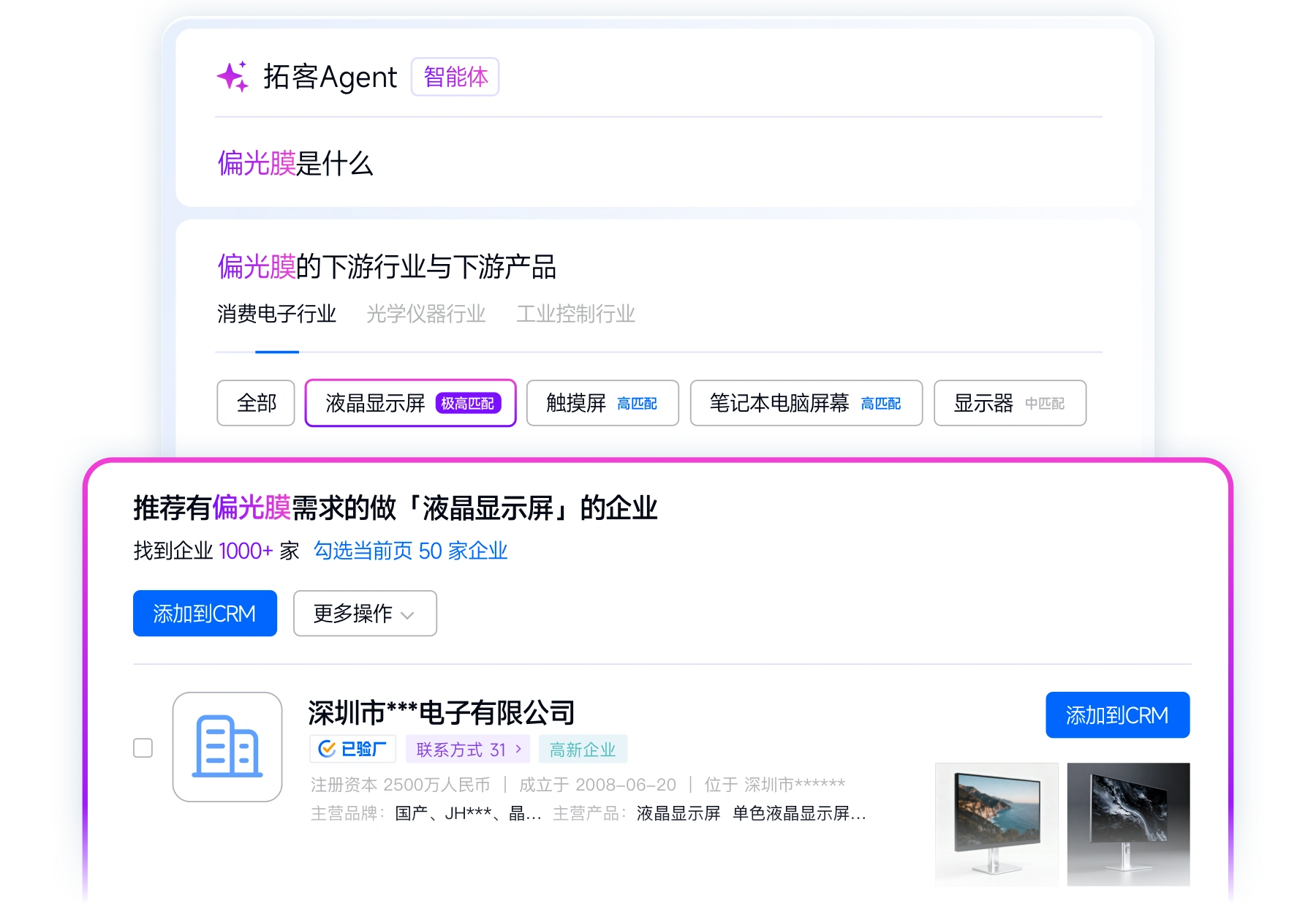
Task: Switch to the 光学仪器行业 tab
Action: (426, 314)
